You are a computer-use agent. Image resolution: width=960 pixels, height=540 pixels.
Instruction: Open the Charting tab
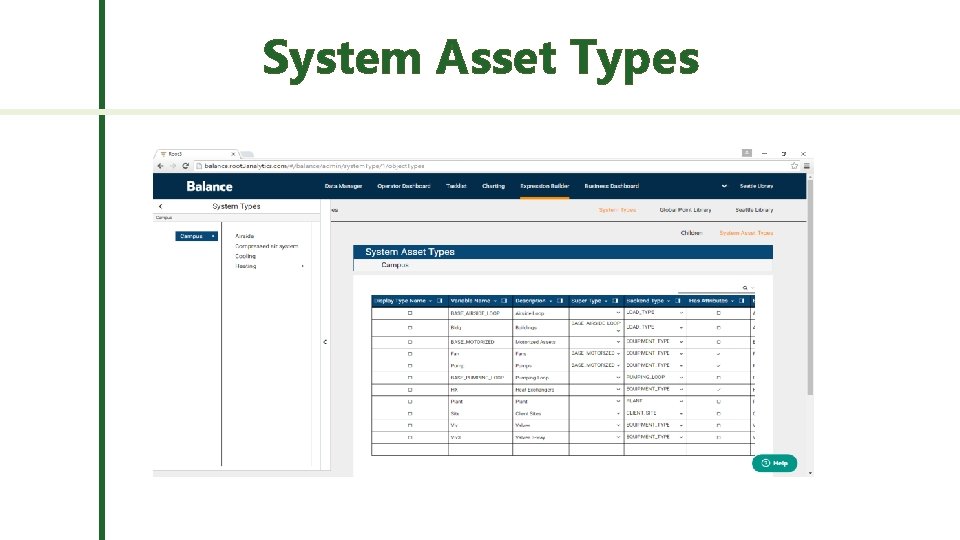pos(493,186)
